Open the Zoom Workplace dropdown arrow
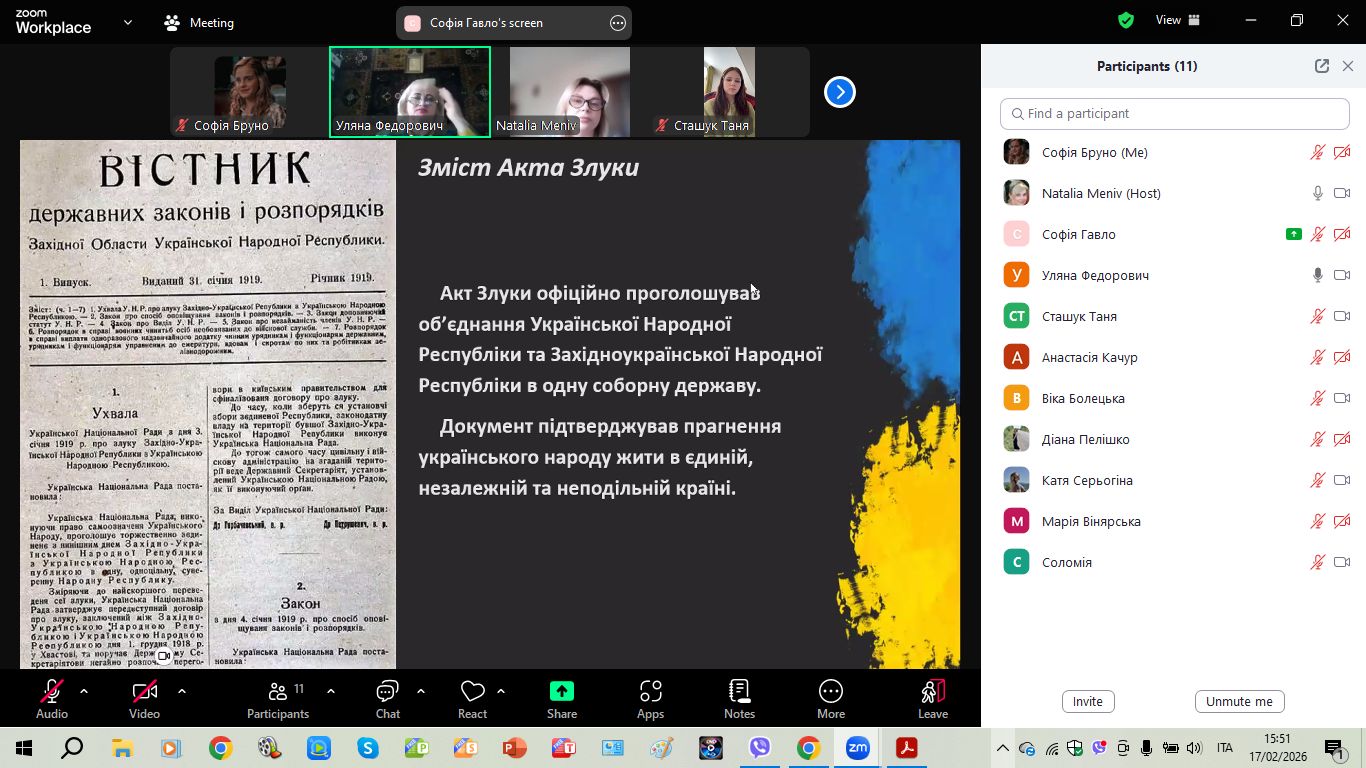Viewport: 1366px width, 768px height. pos(127,22)
